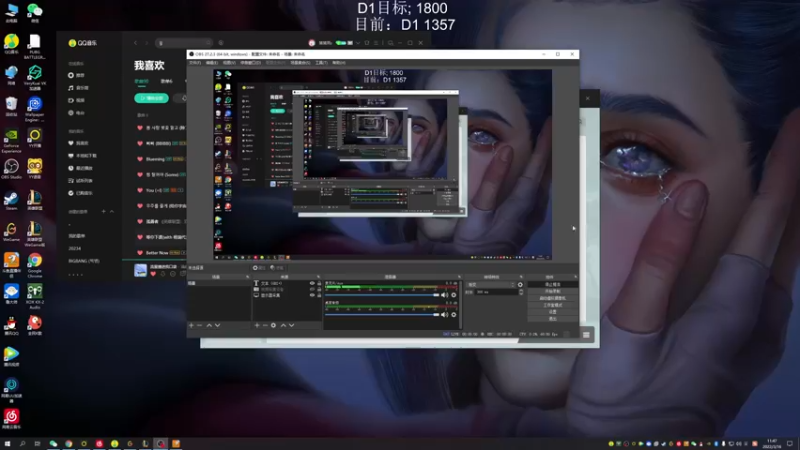This screenshot has width=800, height=450.
Task: Click the Start Virtual Camera button in OBS
Action: click(x=553, y=298)
